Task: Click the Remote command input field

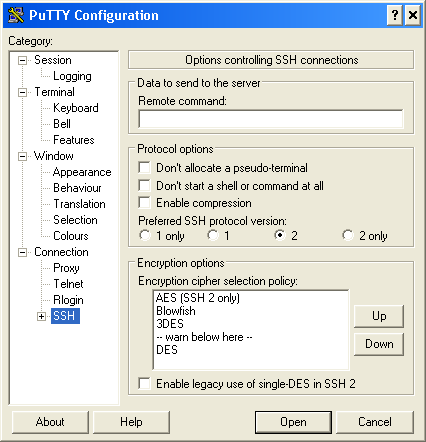Action: [x=271, y=119]
